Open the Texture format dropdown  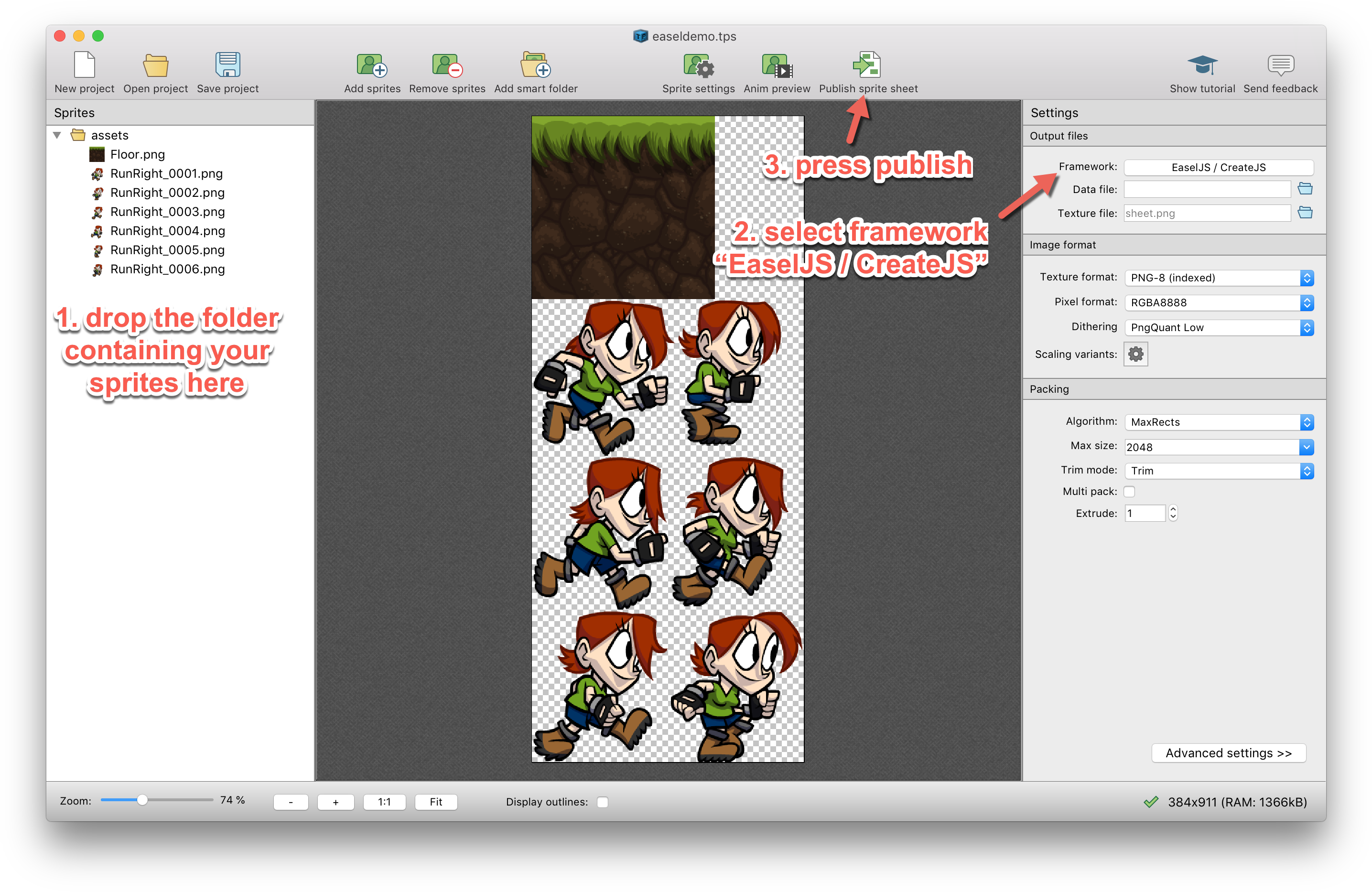click(1219, 278)
